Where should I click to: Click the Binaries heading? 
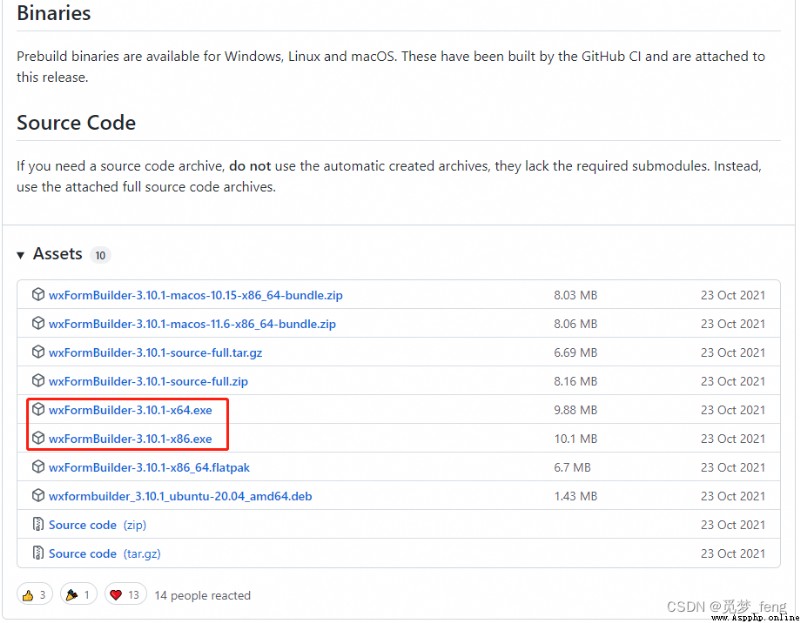(54, 13)
